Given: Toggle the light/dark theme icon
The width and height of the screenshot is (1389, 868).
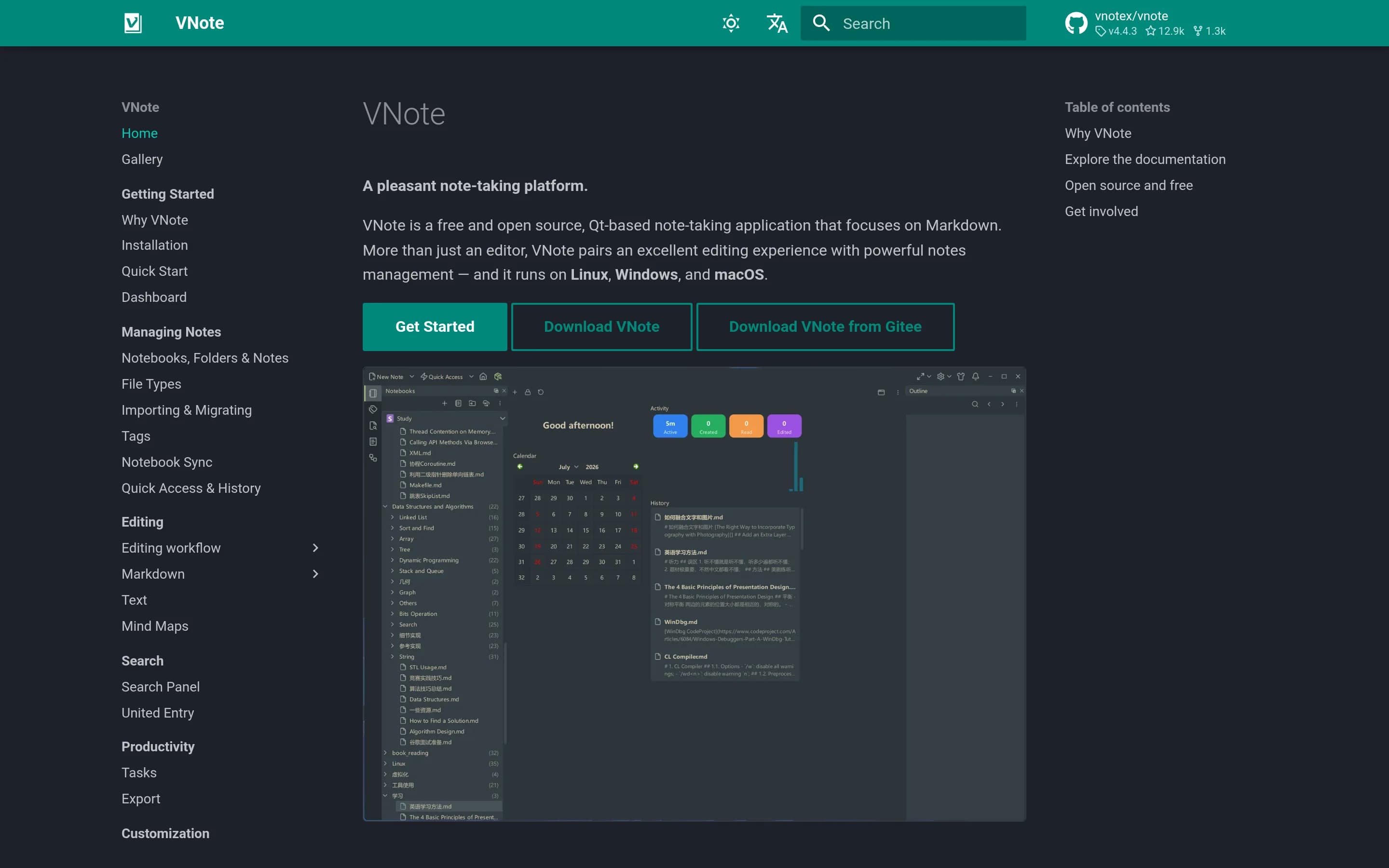Looking at the screenshot, I should coord(731,23).
